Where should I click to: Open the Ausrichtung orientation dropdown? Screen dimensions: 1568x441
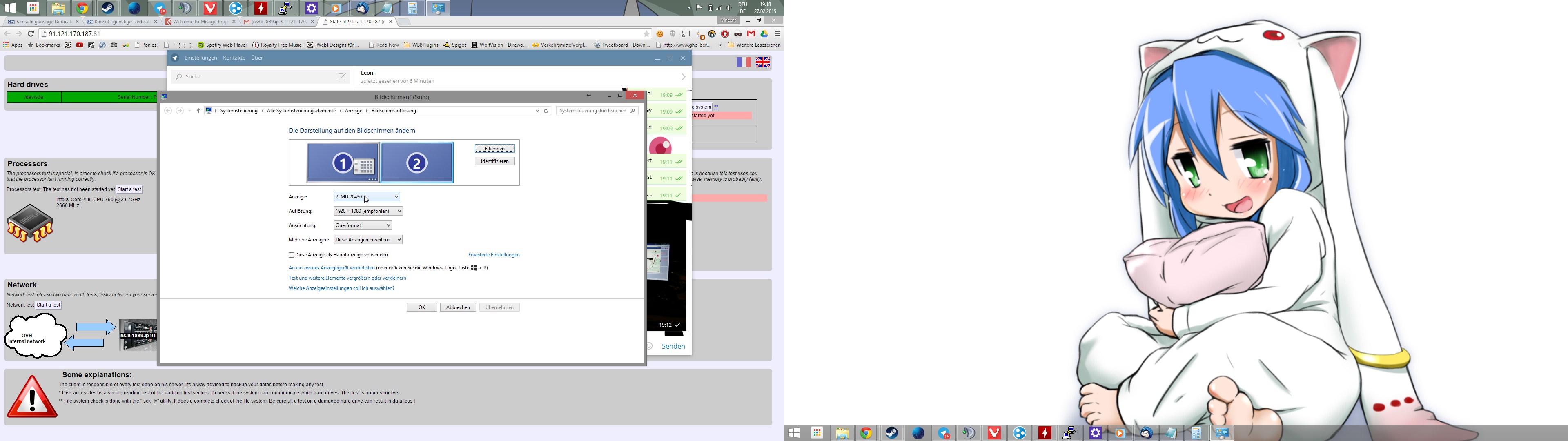click(362, 225)
